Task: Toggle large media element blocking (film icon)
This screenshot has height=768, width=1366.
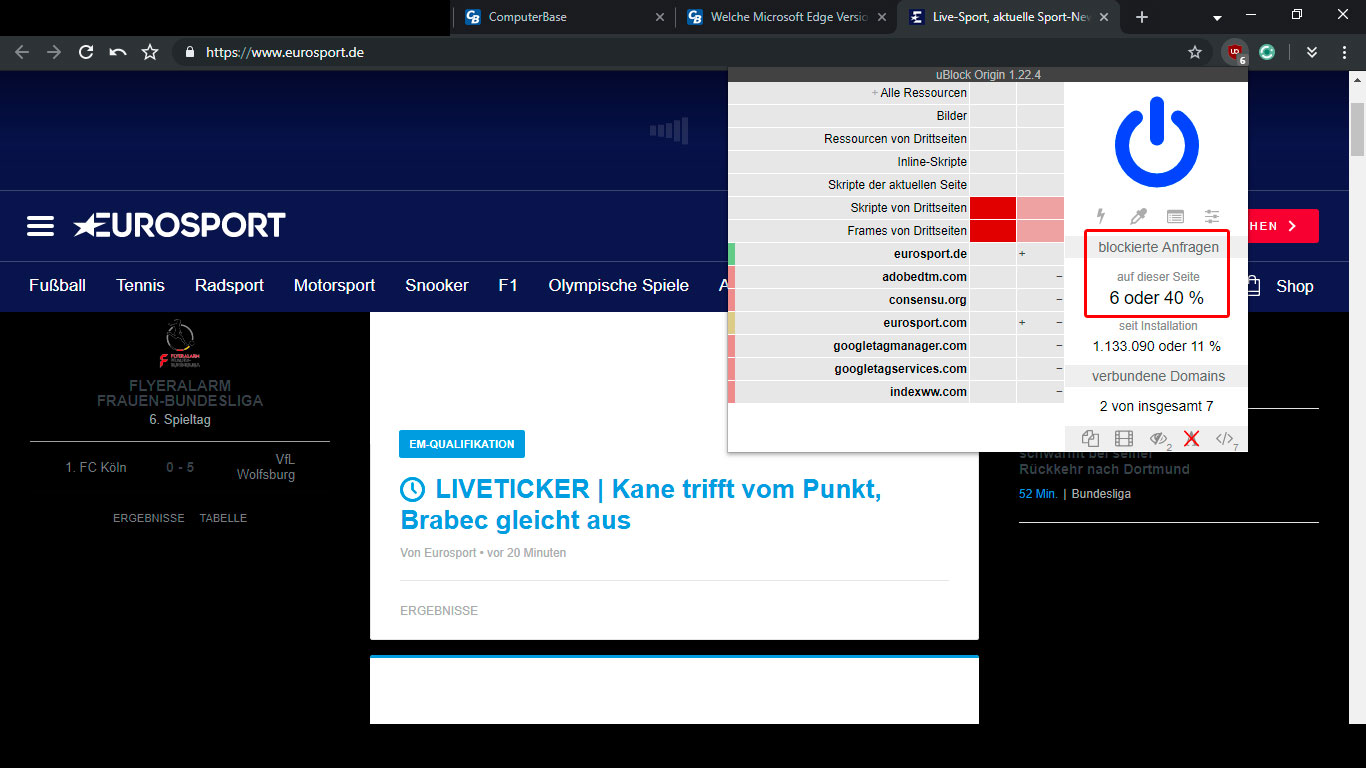Action: coord(1124,439)
